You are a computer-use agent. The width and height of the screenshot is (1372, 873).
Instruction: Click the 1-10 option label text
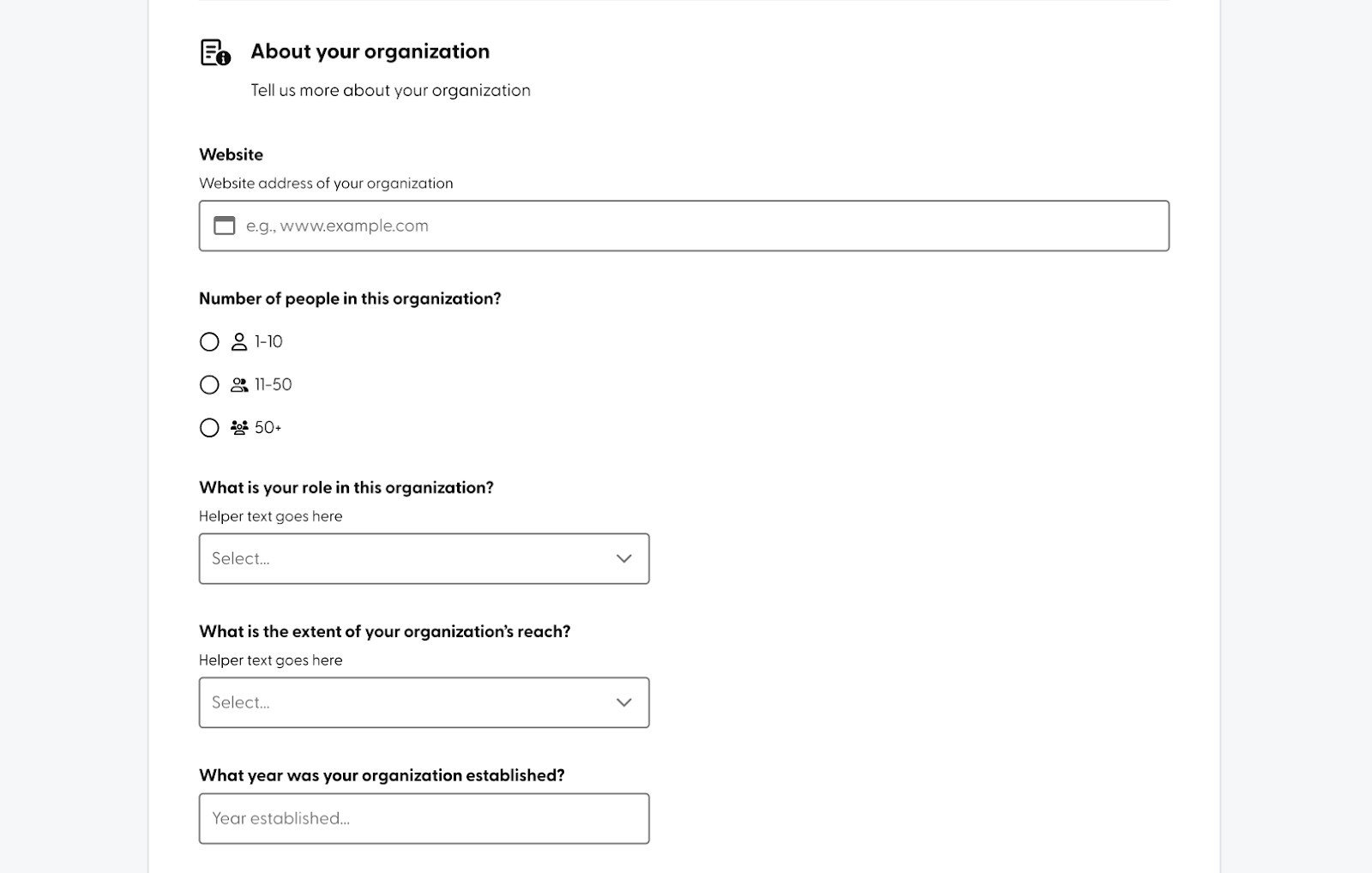click(x=268, y=341)
